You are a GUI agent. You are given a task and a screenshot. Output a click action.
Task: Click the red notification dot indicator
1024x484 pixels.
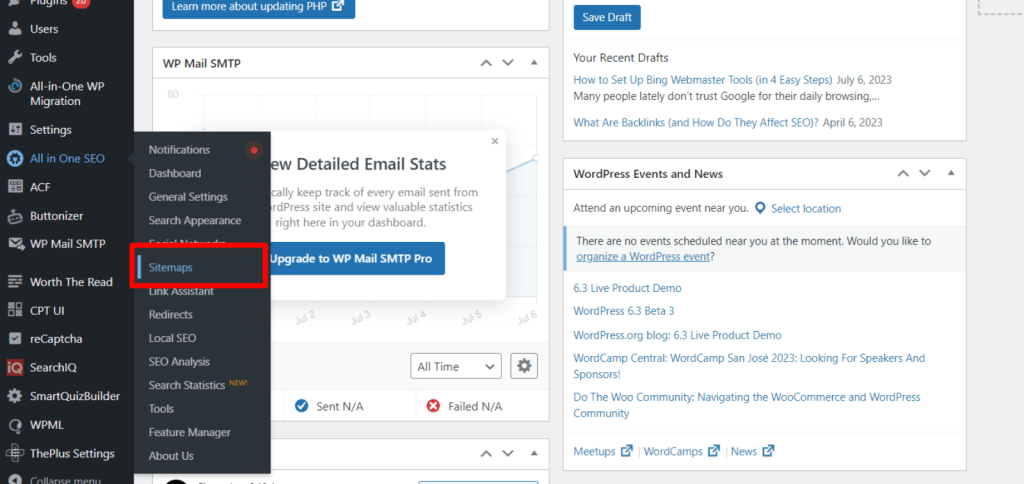click(254, 150)
